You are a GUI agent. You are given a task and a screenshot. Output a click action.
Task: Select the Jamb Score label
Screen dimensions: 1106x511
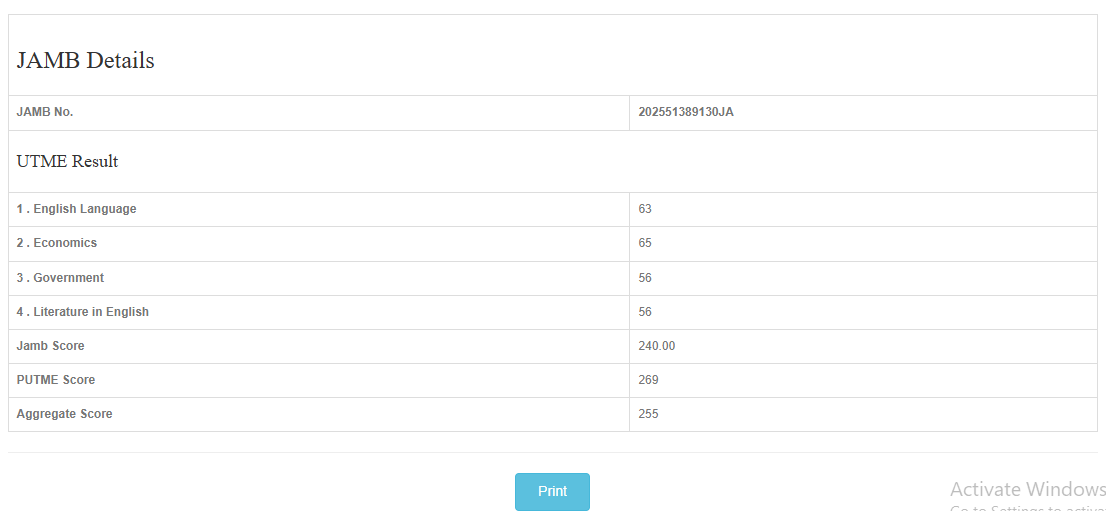(x=51, y=346)
